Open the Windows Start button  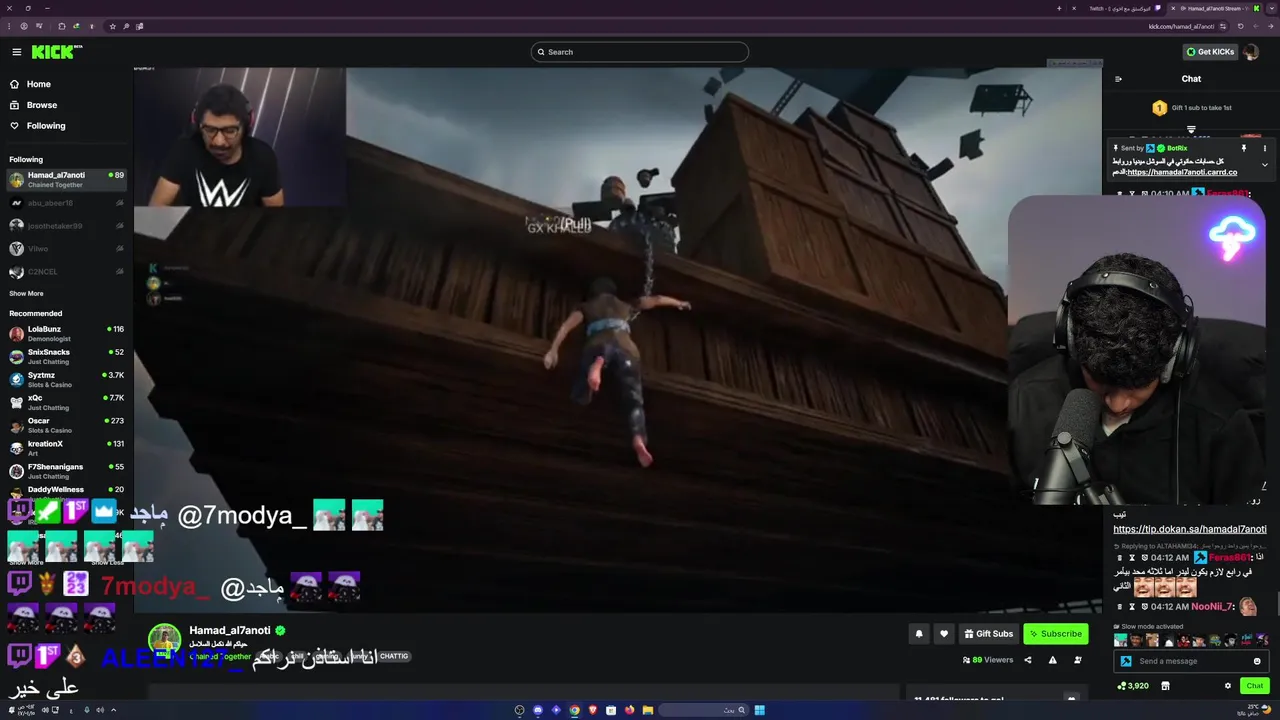coord(759,710)
